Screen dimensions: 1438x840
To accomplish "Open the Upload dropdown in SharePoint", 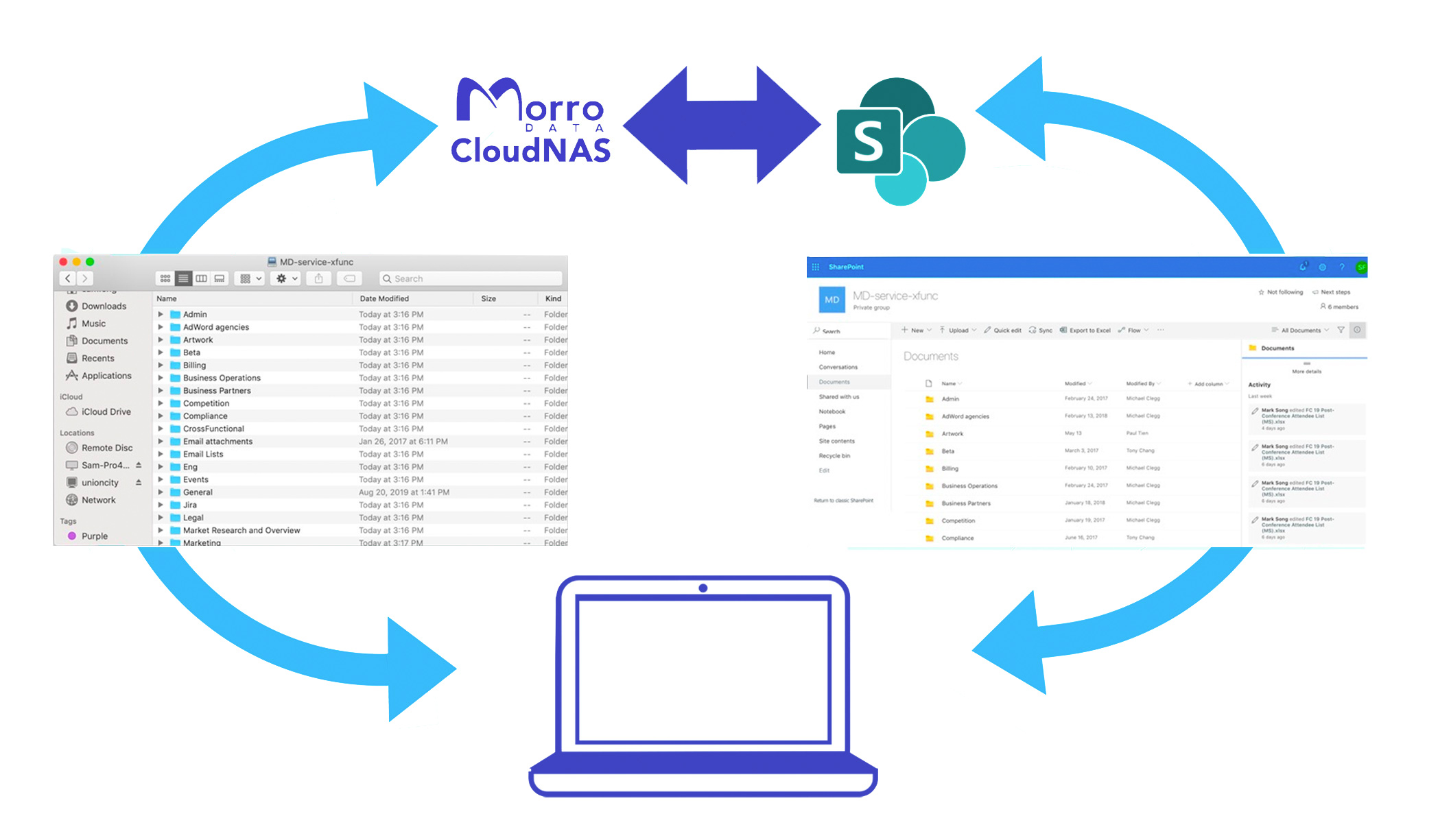I will point(958,331).
